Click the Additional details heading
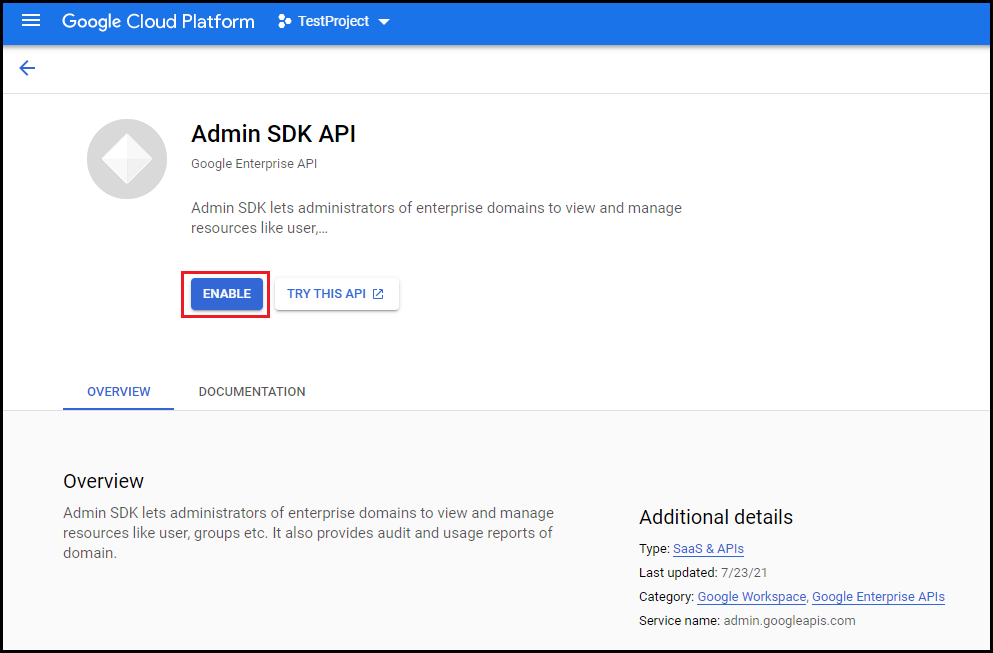This screenshot has width=993, height=653. click(716, 517)
